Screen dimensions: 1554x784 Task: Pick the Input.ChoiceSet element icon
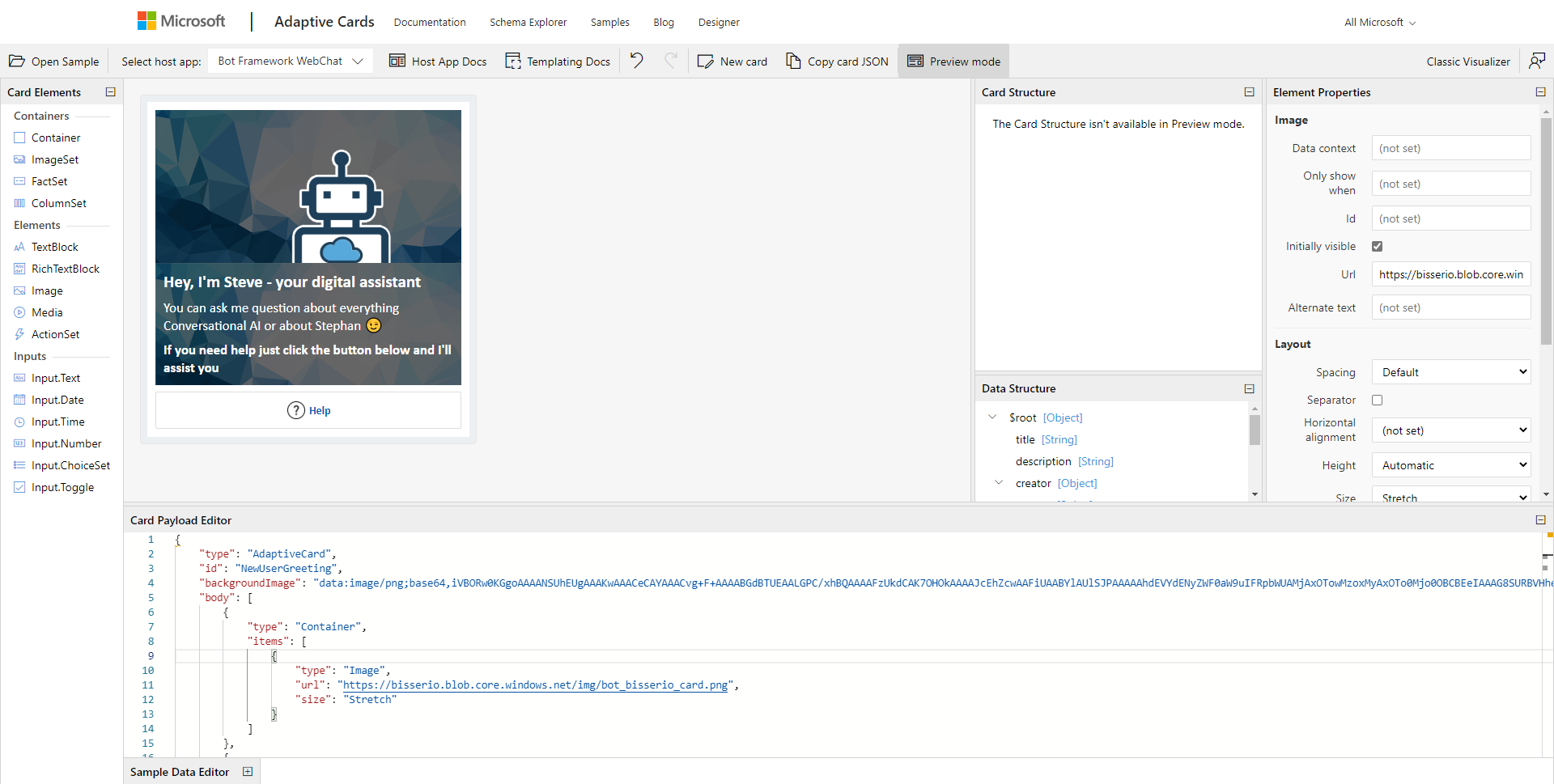coord(20,465)
